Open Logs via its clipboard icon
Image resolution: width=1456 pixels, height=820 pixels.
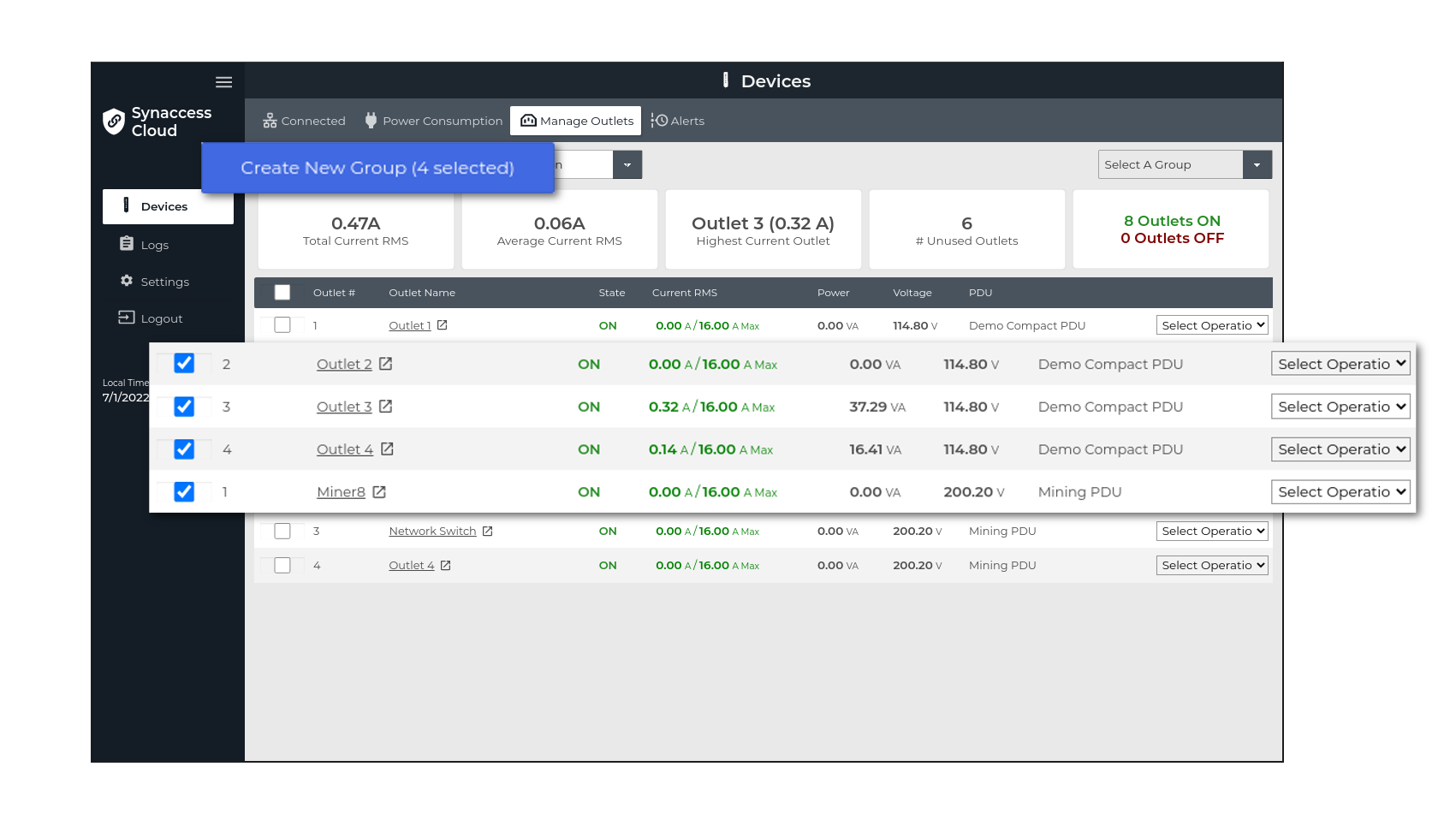[127, 244]
